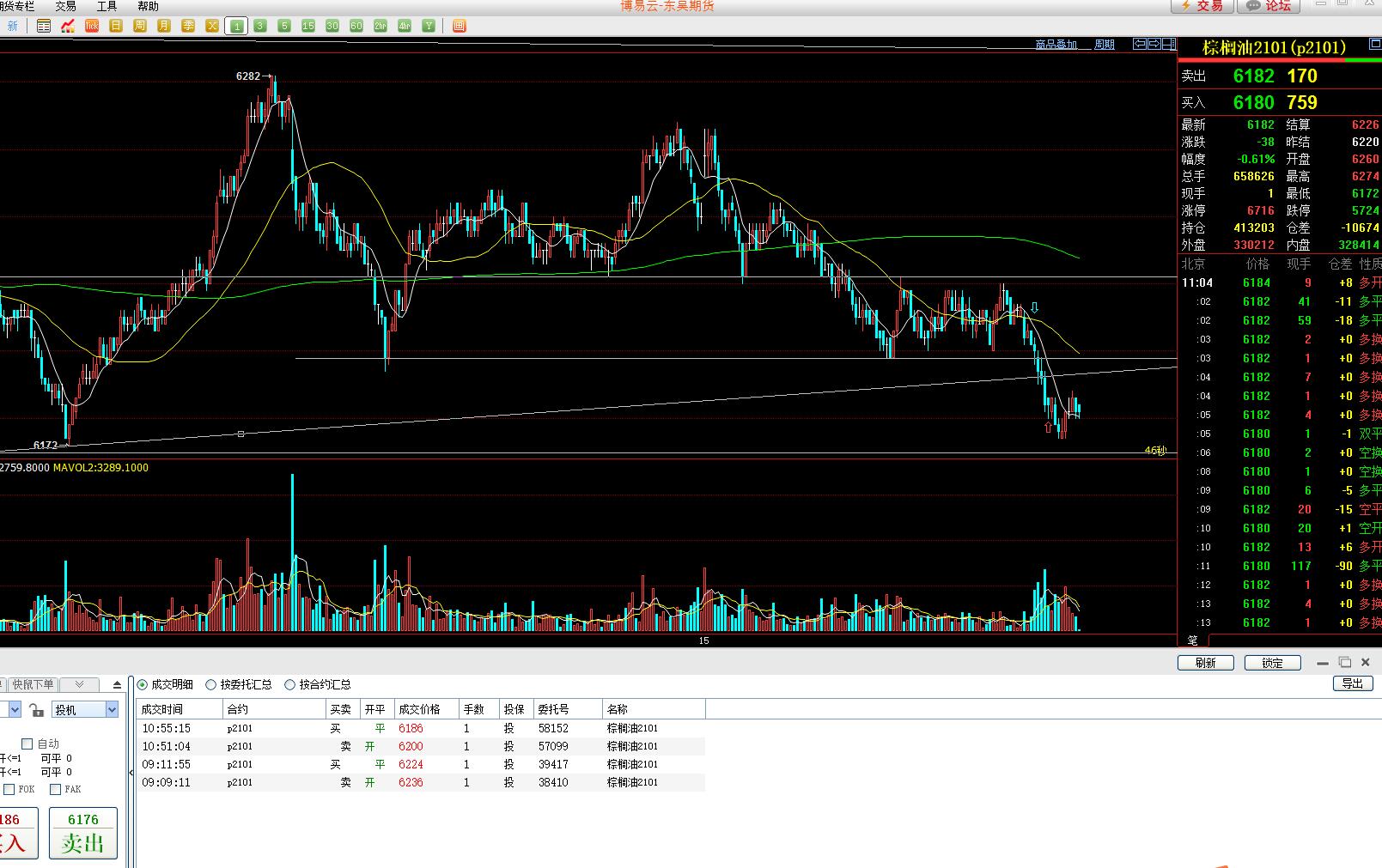Open the 投机 dropdown
Viewport: 1382px width, 868px height.
pyautogui.click(x=85, y=709)
